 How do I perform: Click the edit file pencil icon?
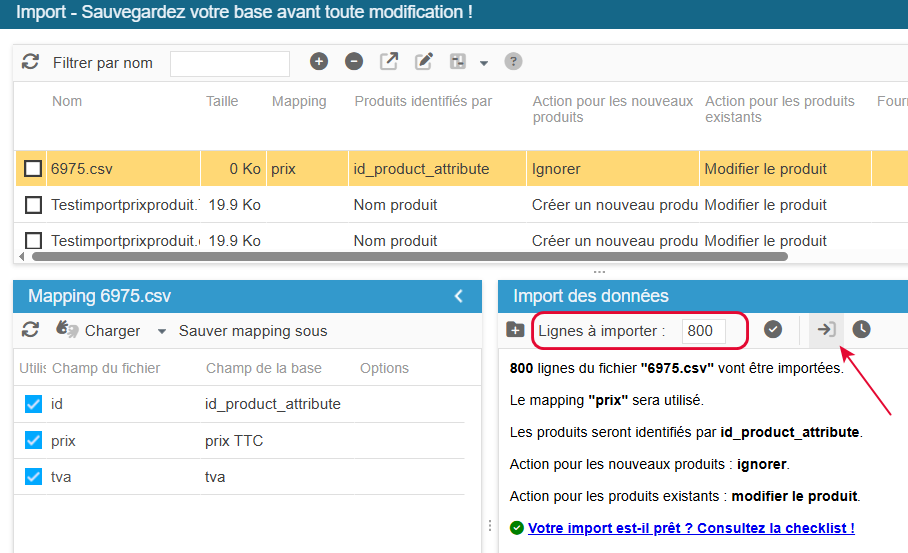[424, 62]
